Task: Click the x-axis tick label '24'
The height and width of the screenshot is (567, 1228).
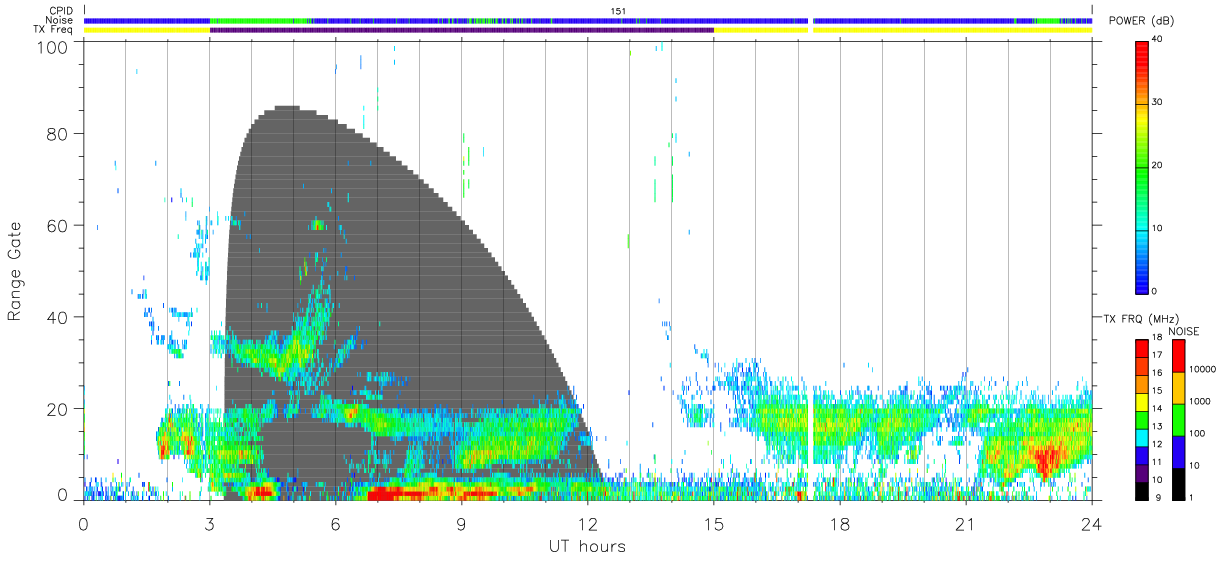Action: 1092,524
